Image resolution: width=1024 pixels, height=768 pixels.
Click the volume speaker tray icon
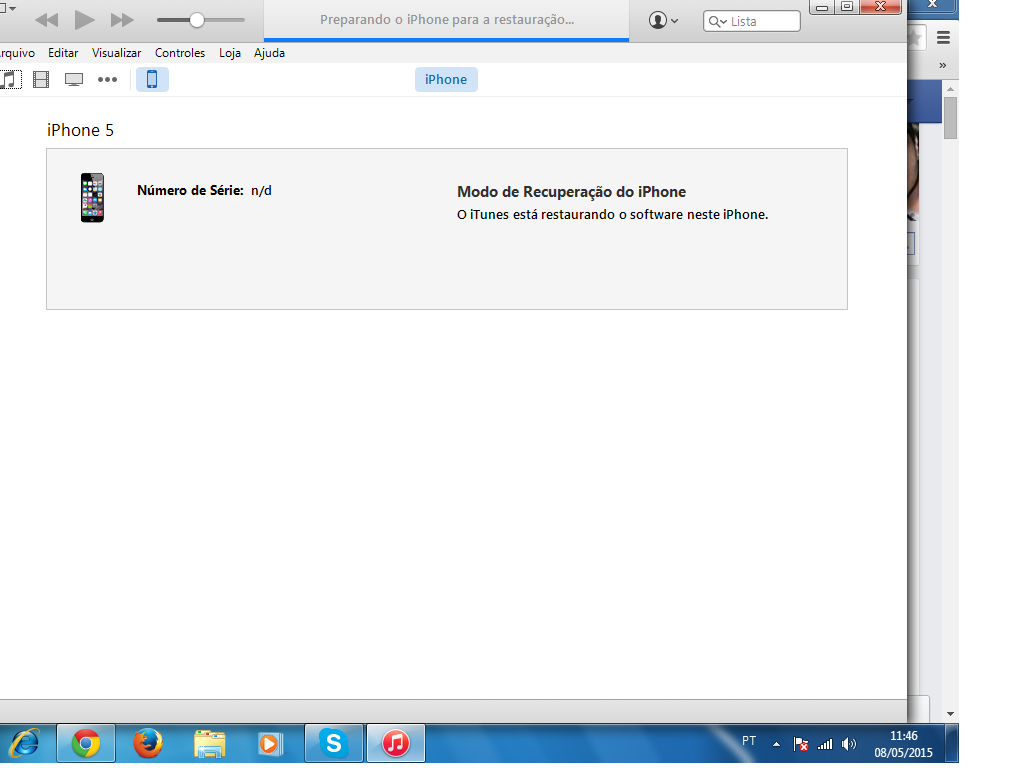click(x=849, y=744)
